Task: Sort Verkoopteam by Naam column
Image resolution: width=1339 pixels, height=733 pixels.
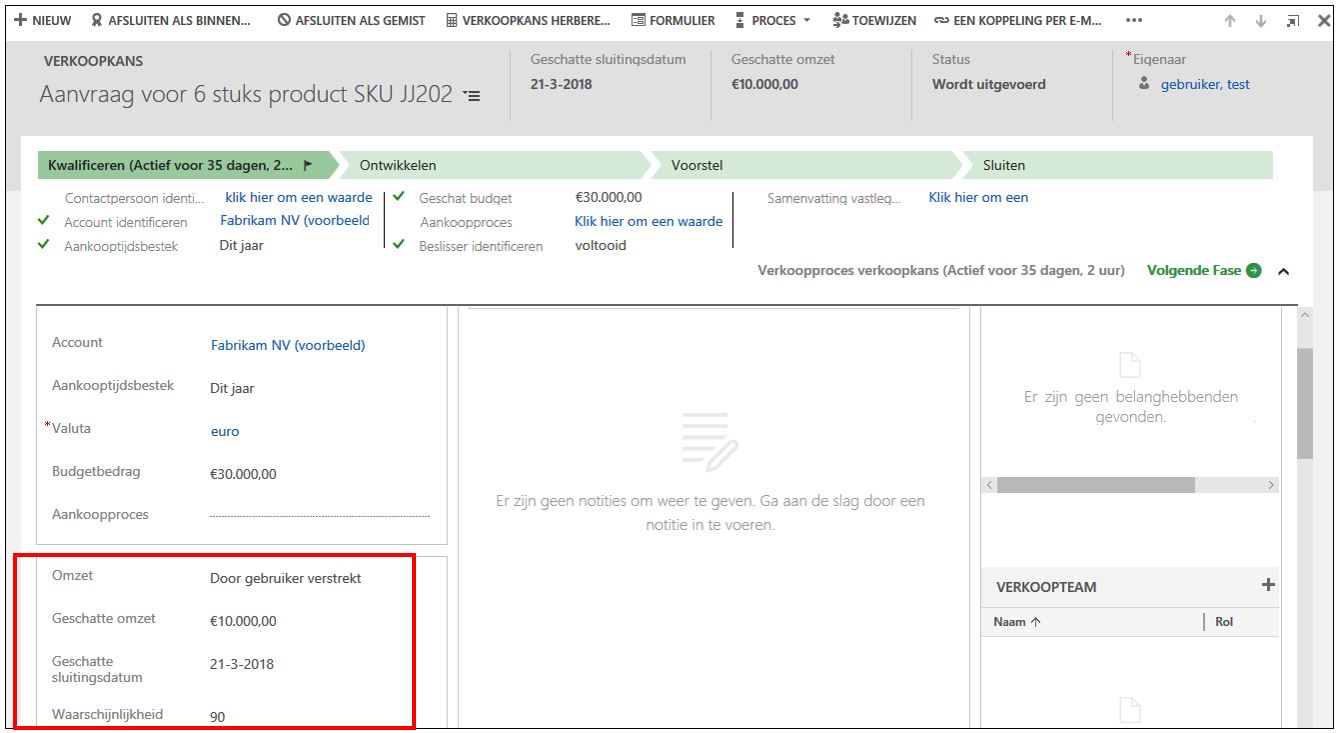Action: click(1017, 622)
